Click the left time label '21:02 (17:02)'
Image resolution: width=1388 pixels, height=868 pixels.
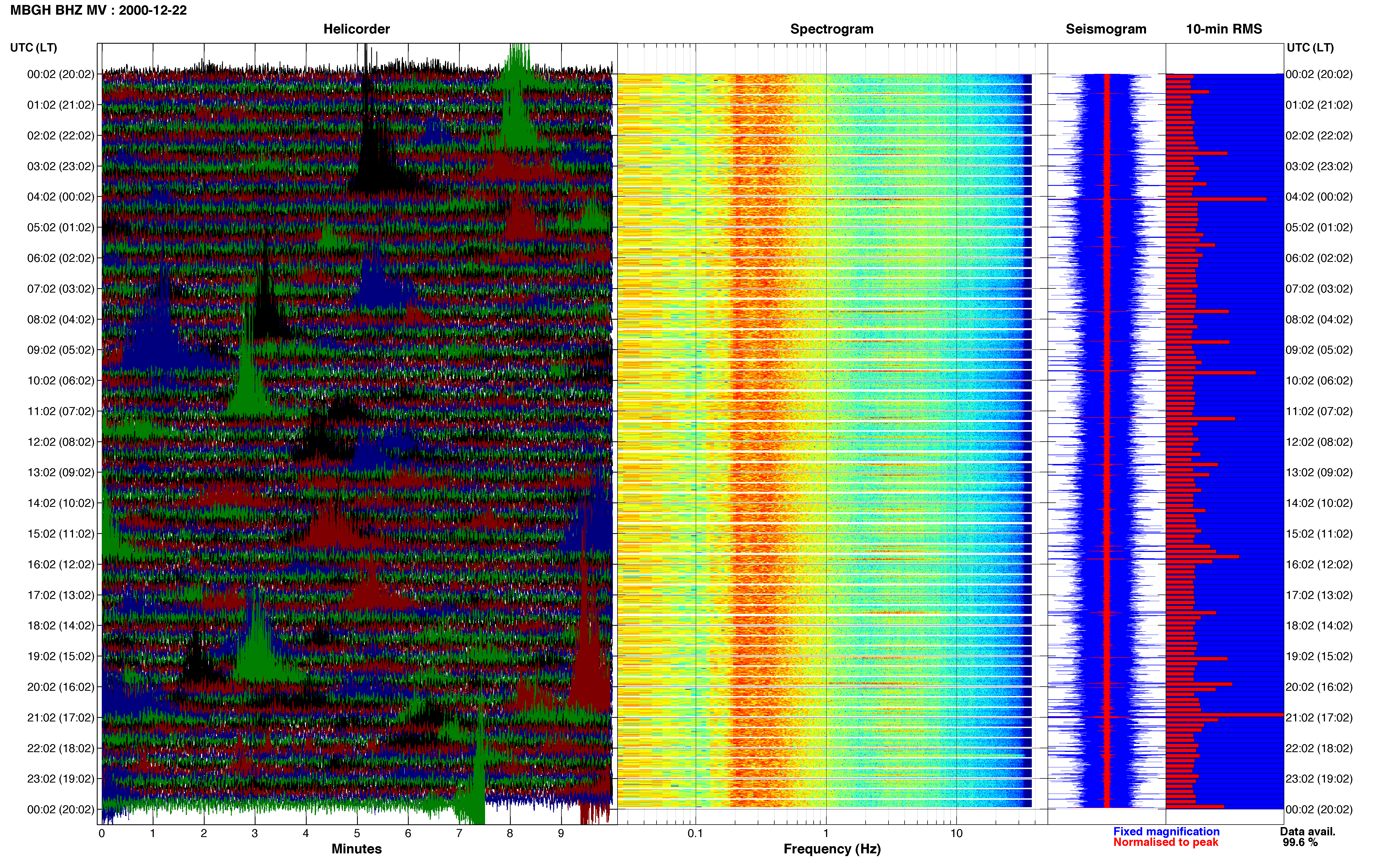click(60, 718)
